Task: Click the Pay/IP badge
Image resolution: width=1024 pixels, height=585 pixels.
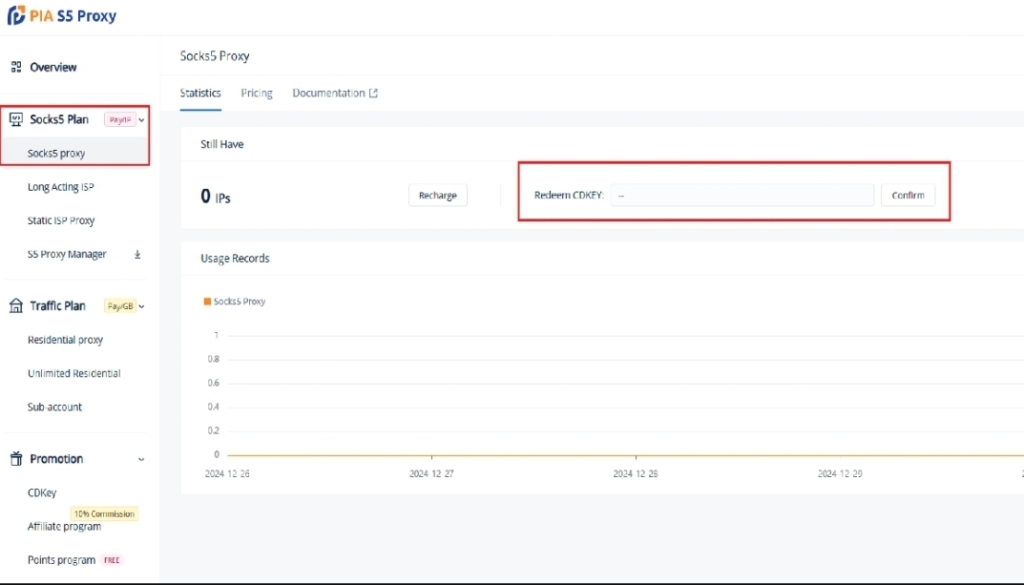Action: 120,119
